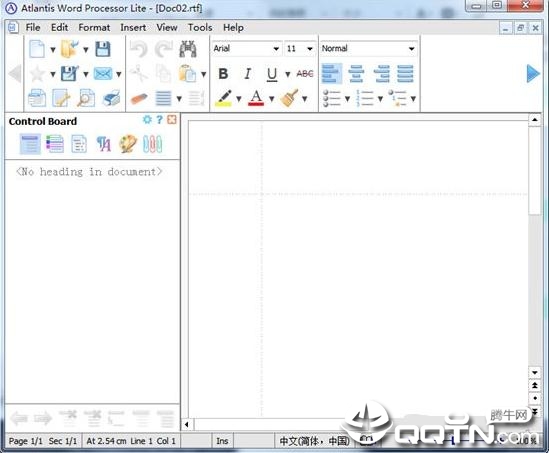Click the Save As floppy with pencil icon

coord(69,74)
